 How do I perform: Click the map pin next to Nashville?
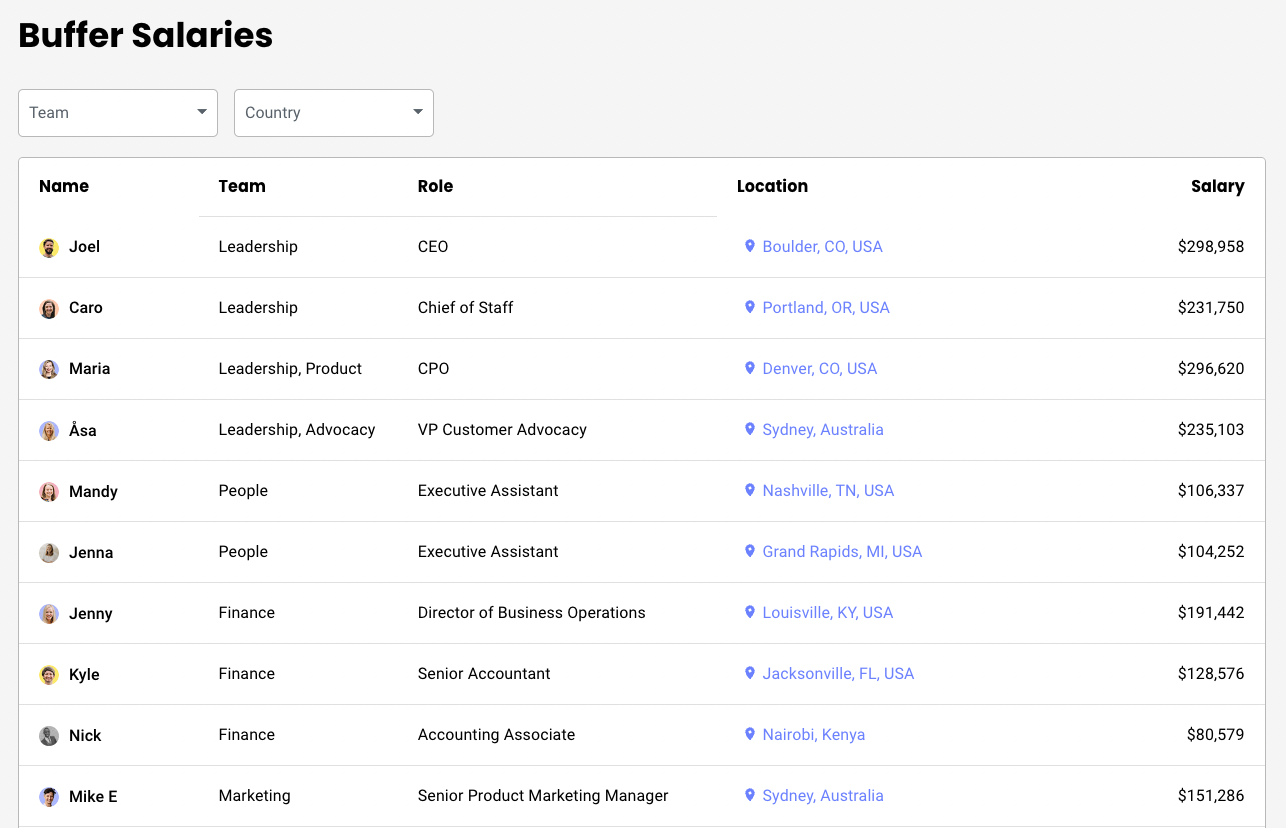pyautogui.click(x=750, y=490)
